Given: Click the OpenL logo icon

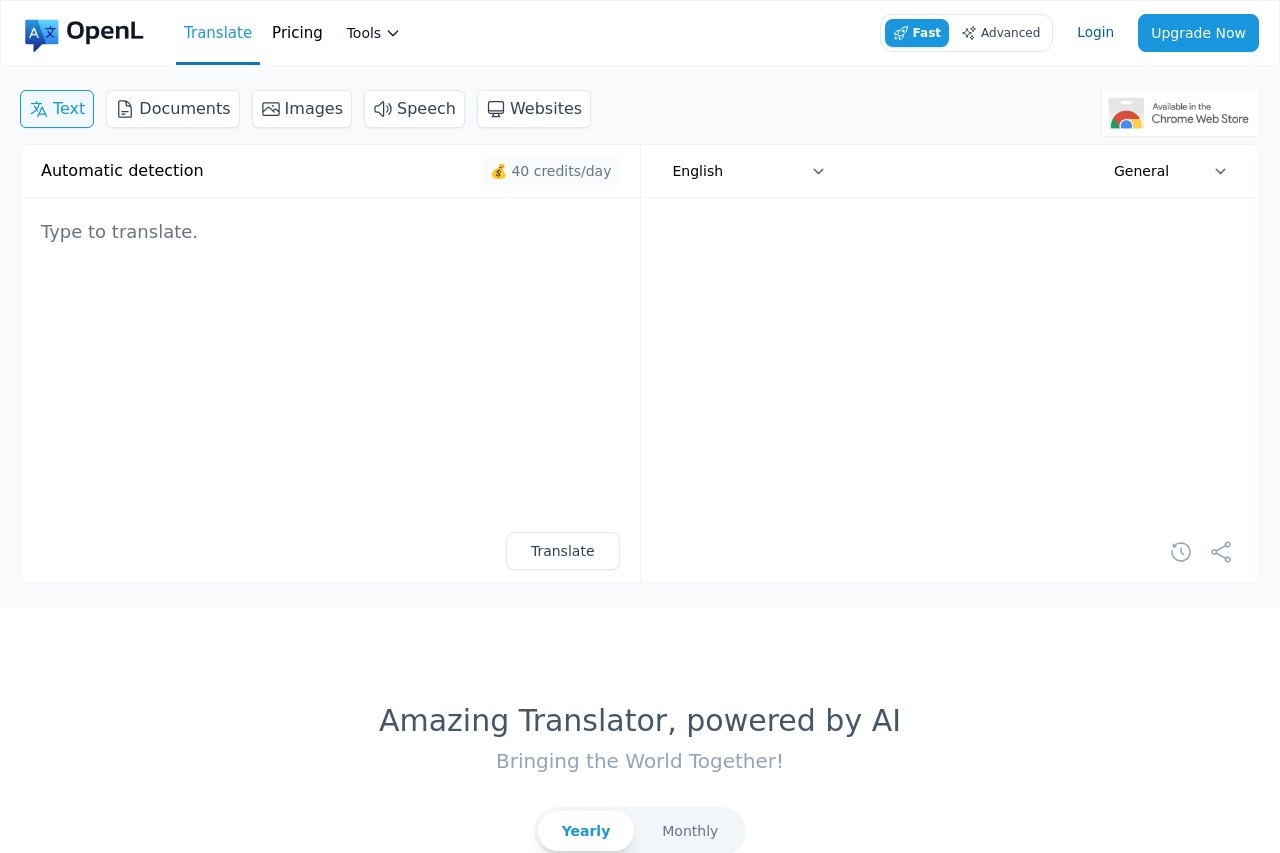Looking at the screenshot, I should (42, 35).
